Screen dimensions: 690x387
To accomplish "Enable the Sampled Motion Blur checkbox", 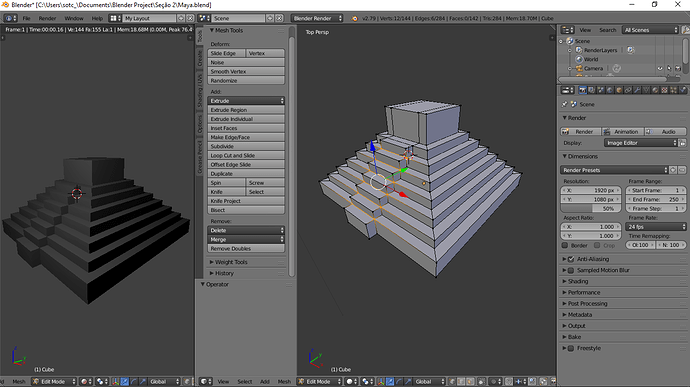I will (x=571, y=270).
